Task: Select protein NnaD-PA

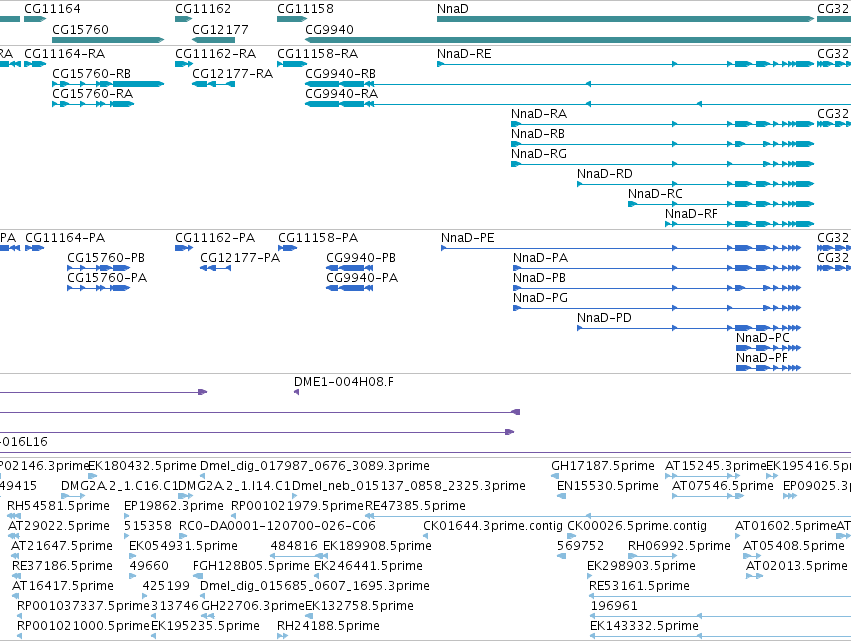Action: click(541, 258)
